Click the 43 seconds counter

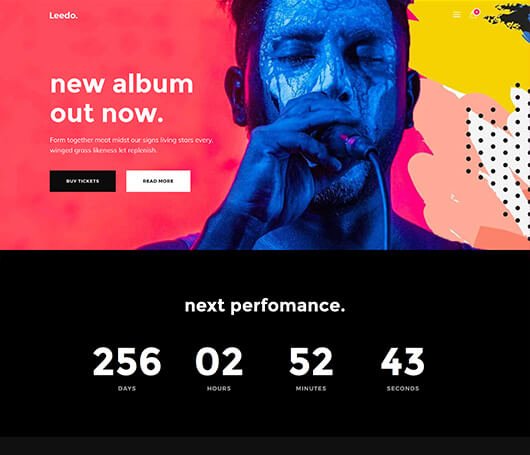click(x=403, y=361)
